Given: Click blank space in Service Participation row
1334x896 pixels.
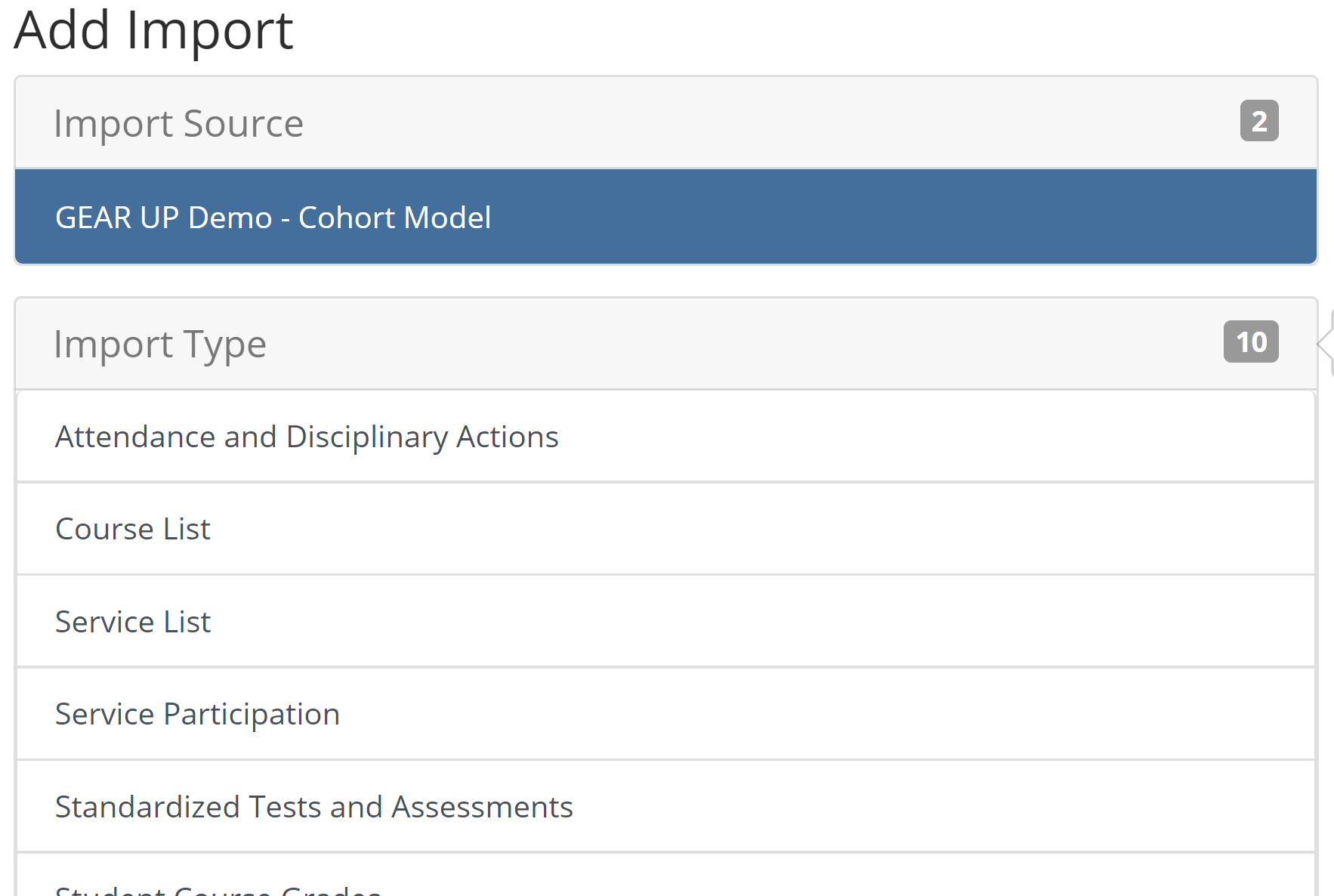Looking at the screenshot, I should click(831, 714).
